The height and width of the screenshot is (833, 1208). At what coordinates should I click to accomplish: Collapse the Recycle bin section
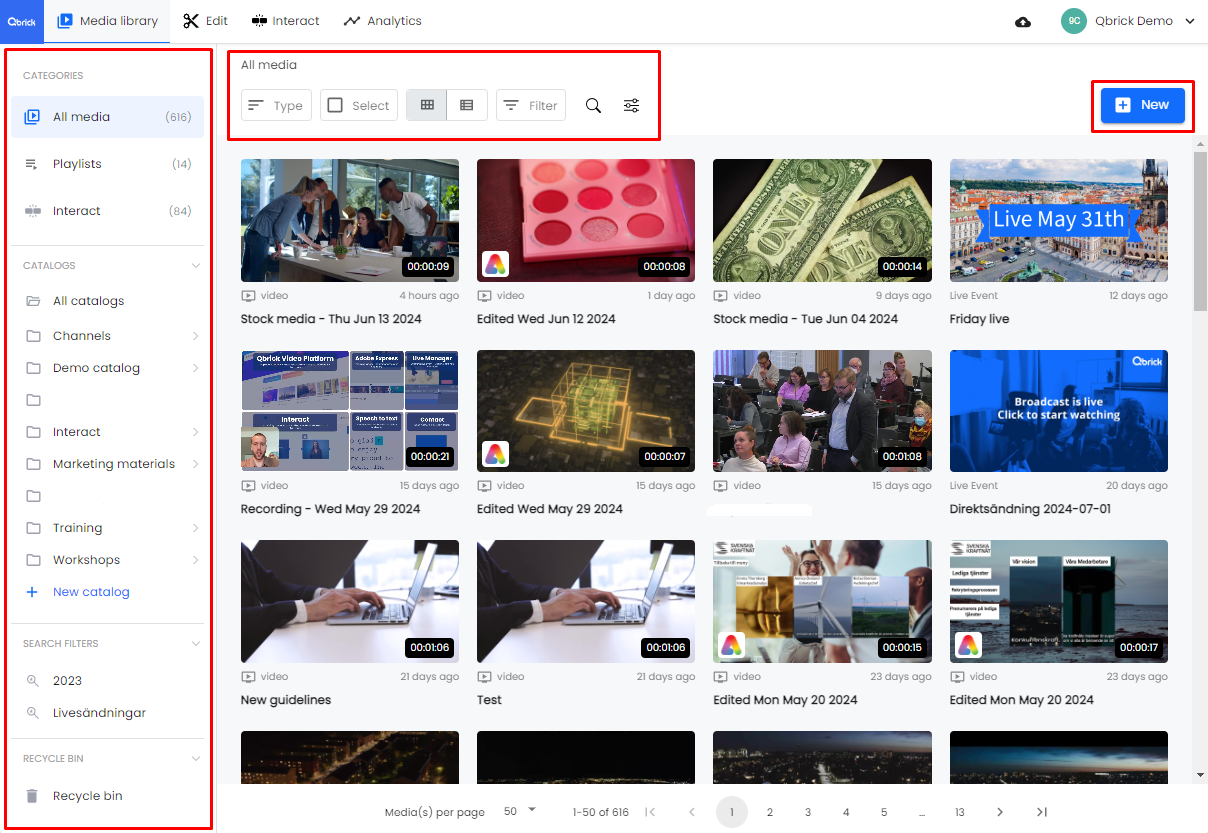pyautogui.click(x=196, y=759)
